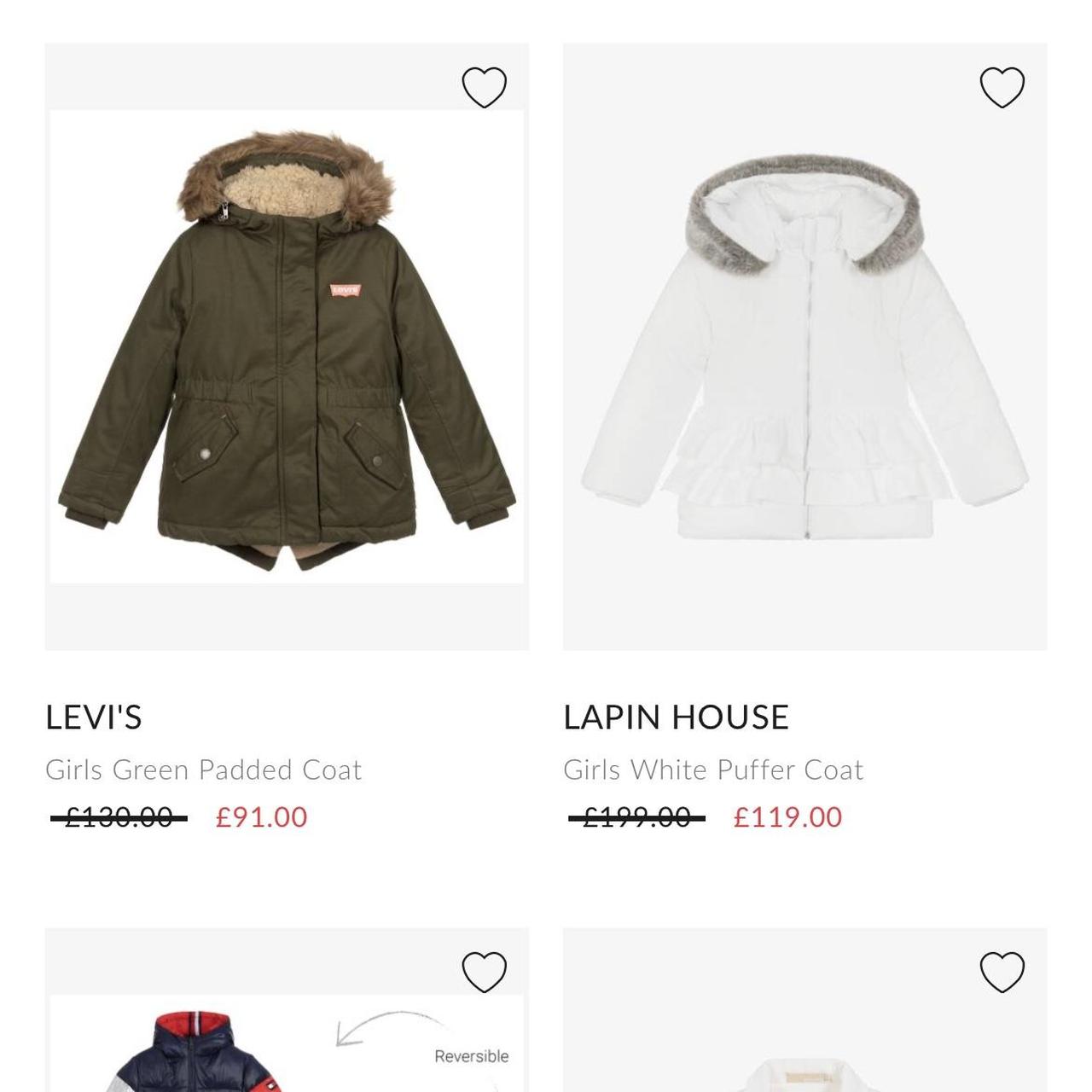Toggle heart on bottom-right cream coat

click(x=1002, y=972)
